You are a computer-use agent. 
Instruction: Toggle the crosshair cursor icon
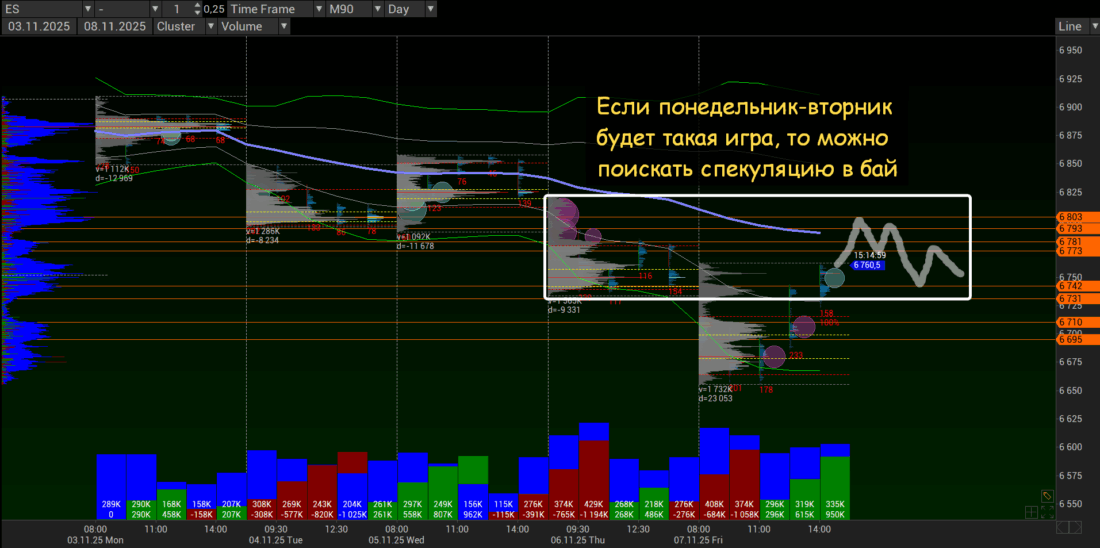pos(1031,512)
